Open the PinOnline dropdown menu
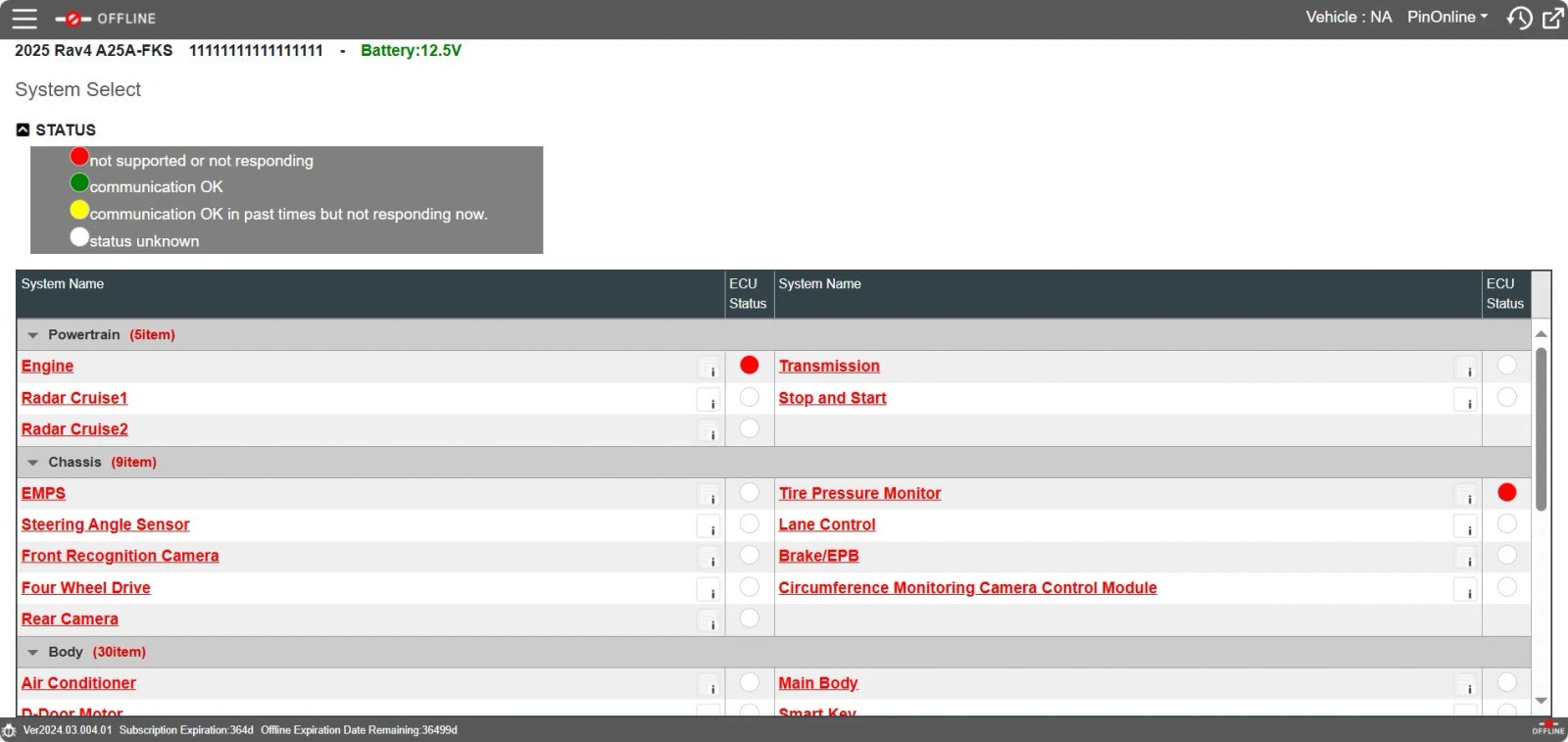 [1446, 18]
